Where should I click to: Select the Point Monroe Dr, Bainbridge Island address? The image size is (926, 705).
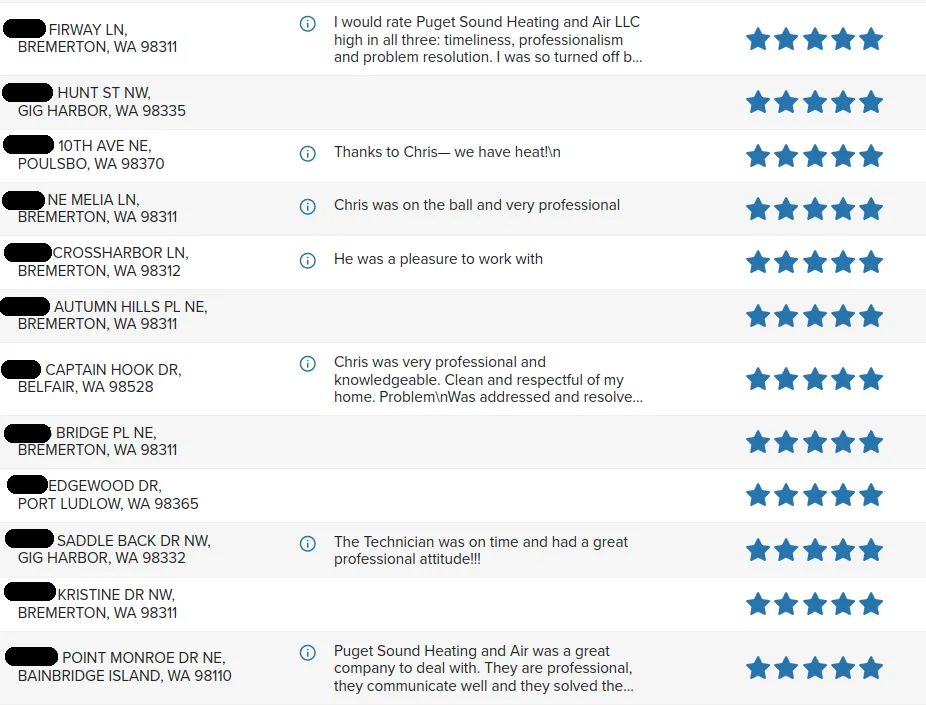124,667
